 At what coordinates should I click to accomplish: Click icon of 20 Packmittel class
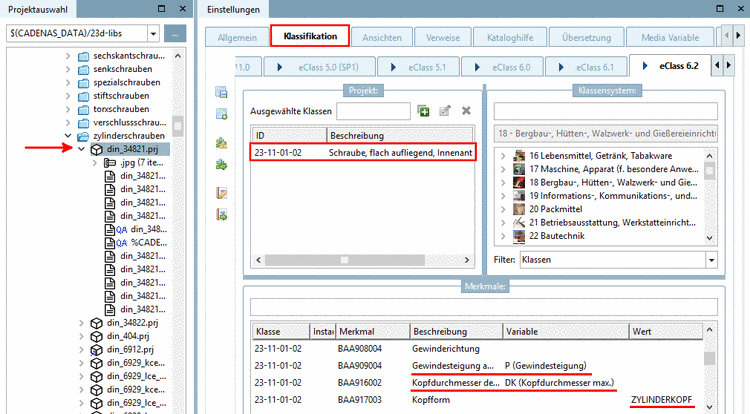point(519,209)
